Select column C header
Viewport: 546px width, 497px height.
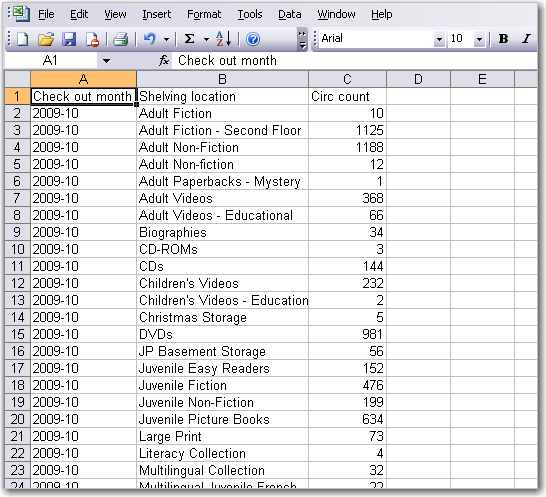point(347,79)
